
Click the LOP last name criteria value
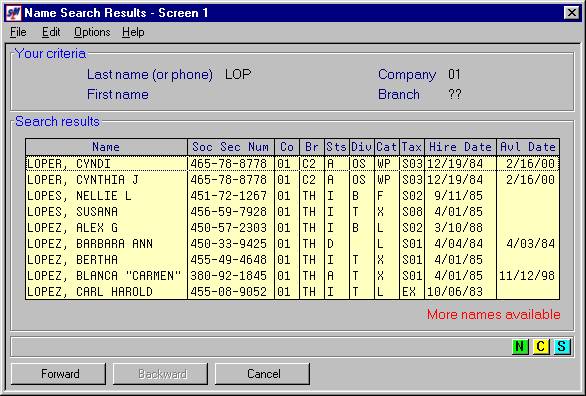pyautogui.click(x=238, y=74)
